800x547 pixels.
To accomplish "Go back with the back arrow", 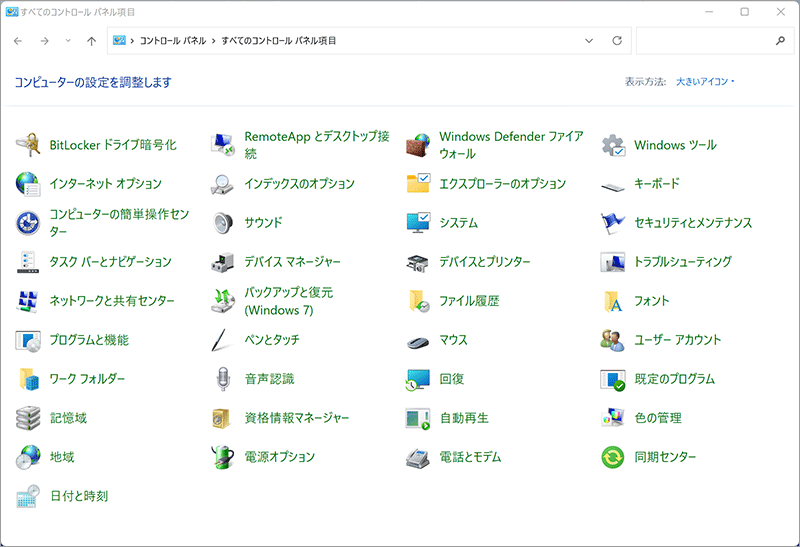I will click(18, 41).
